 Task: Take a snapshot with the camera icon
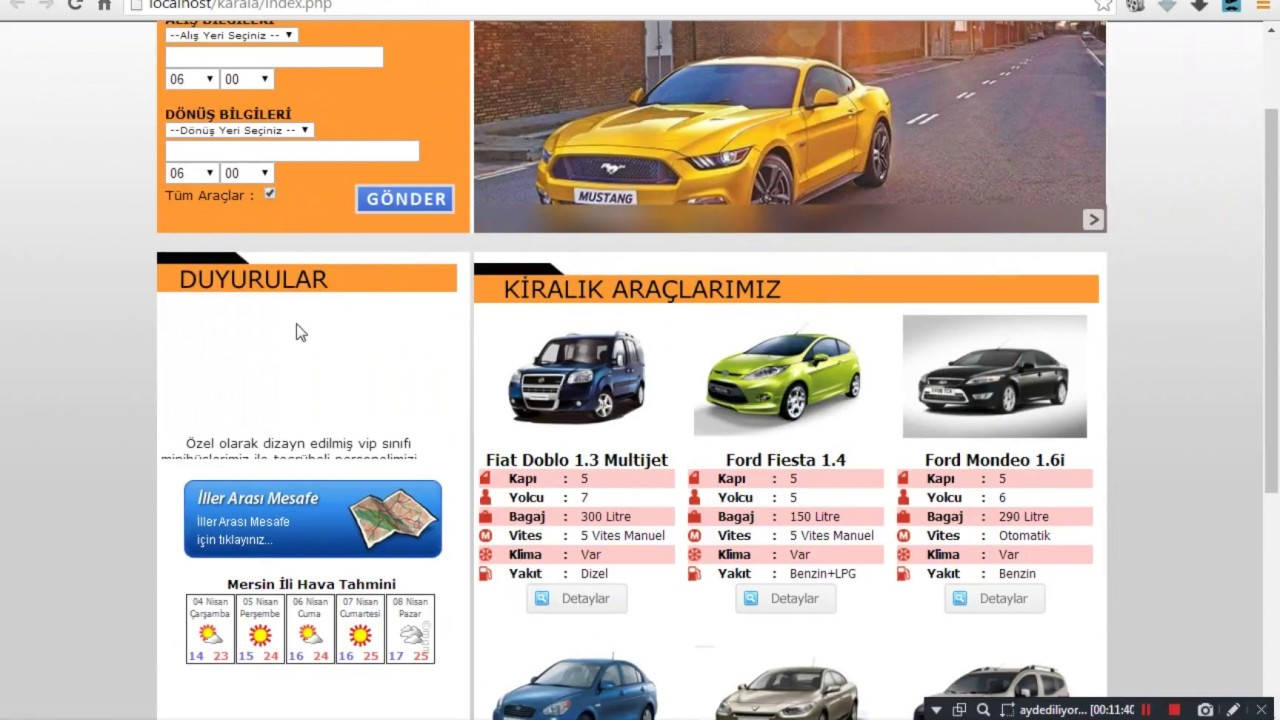click(x=1205, y=710)
